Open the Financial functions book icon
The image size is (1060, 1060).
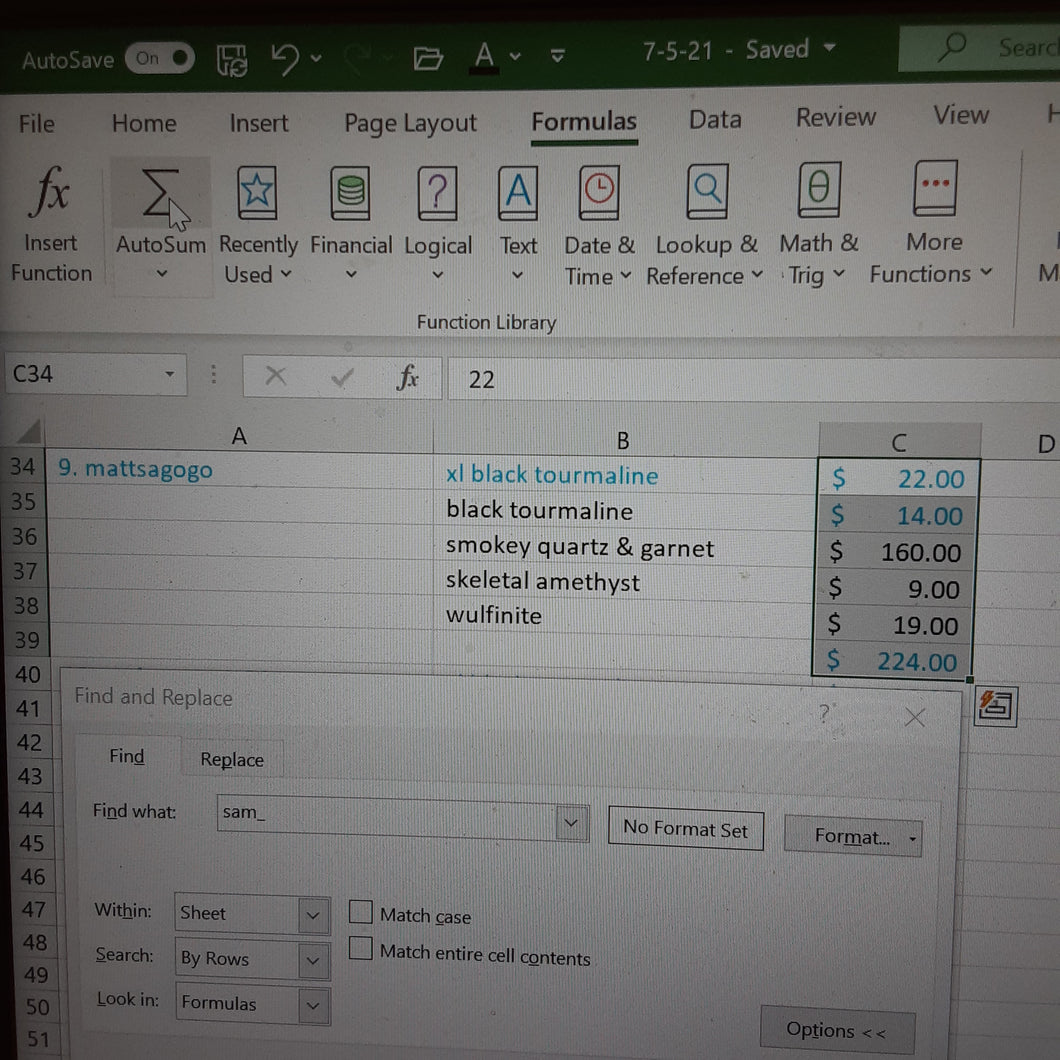(350, 193)
